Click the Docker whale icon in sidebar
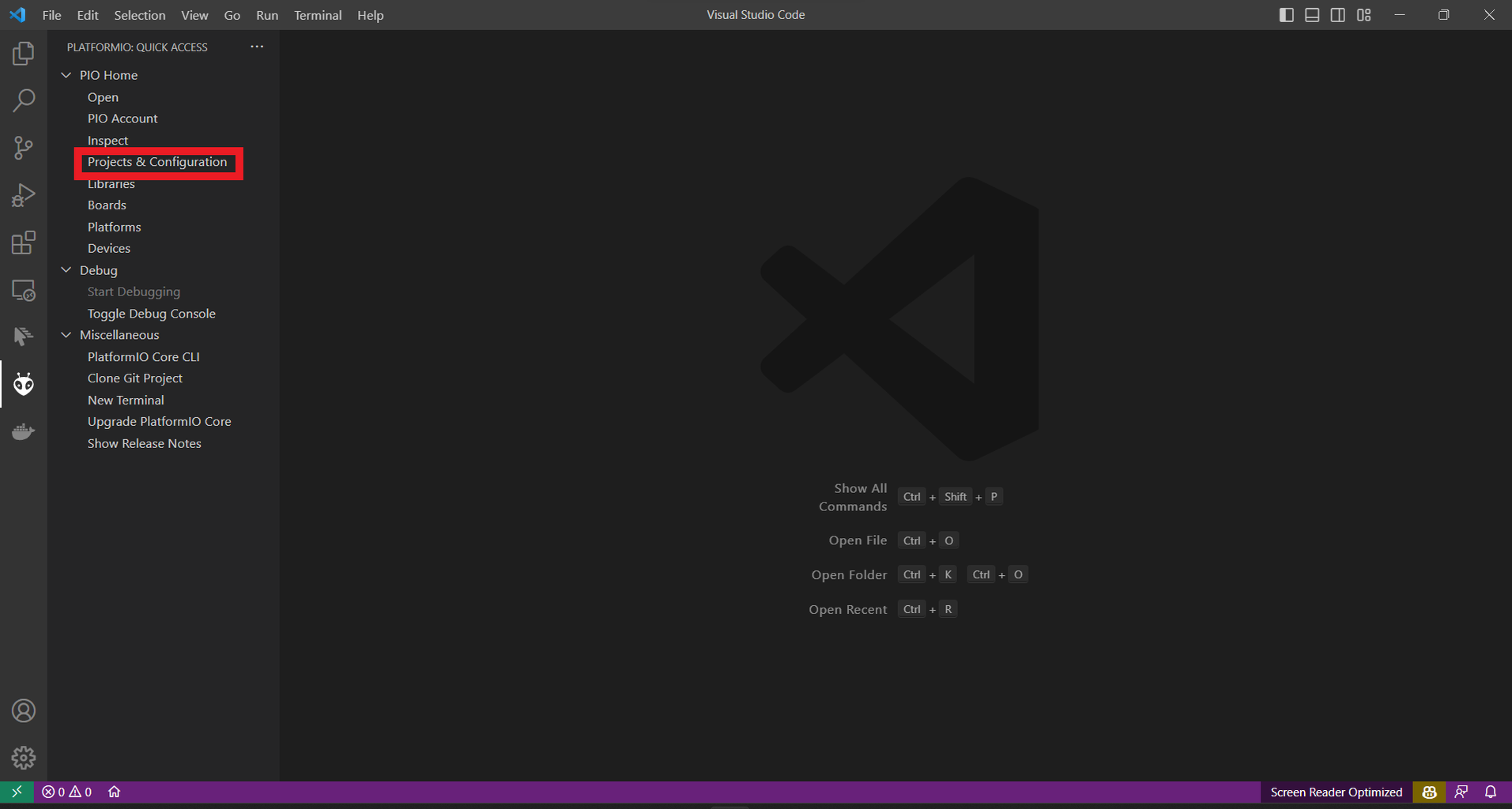Image resolution: width=1512 pixels, height=809 pixels. tap(23, 431)
